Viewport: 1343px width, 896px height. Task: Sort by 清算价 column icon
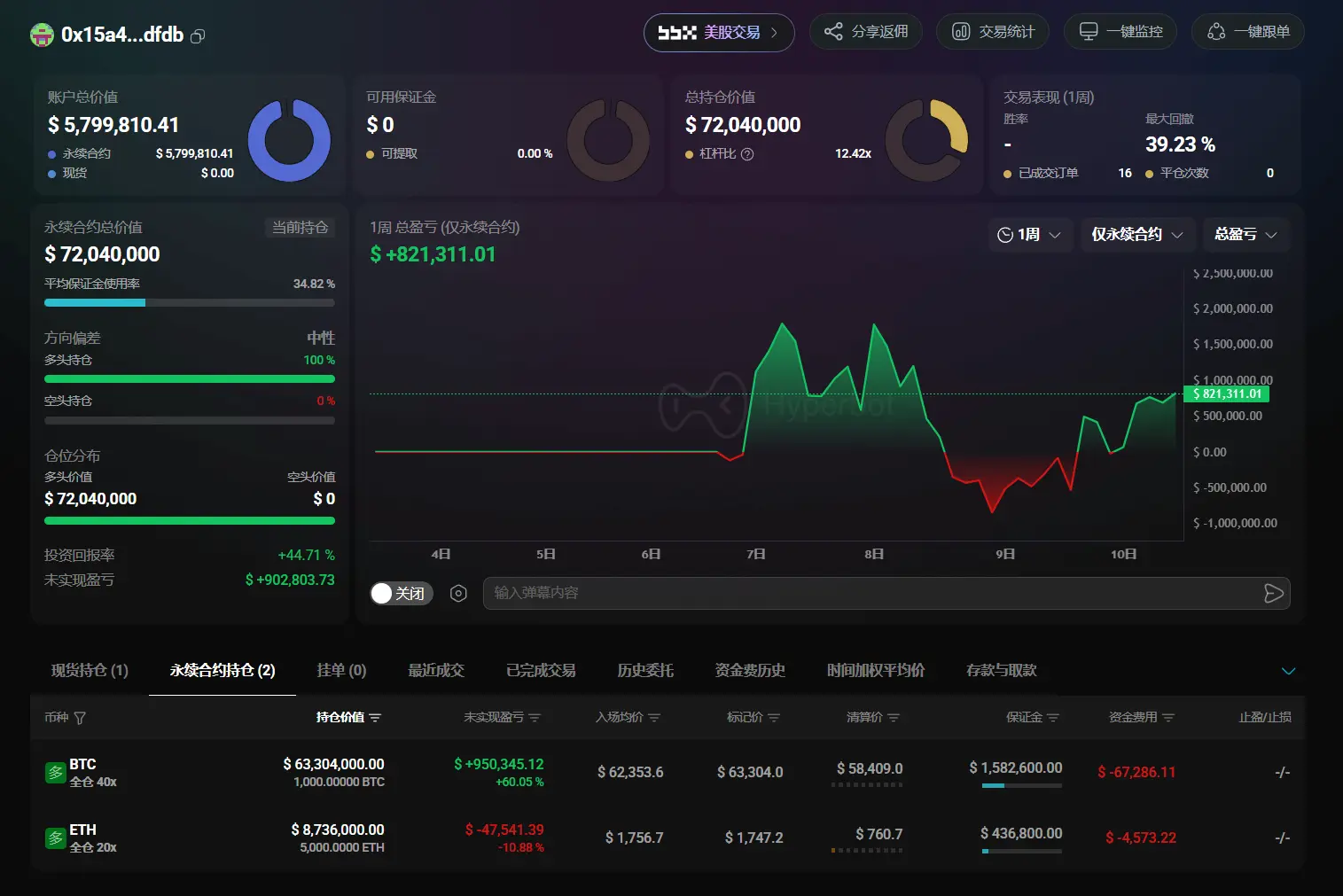894,718
